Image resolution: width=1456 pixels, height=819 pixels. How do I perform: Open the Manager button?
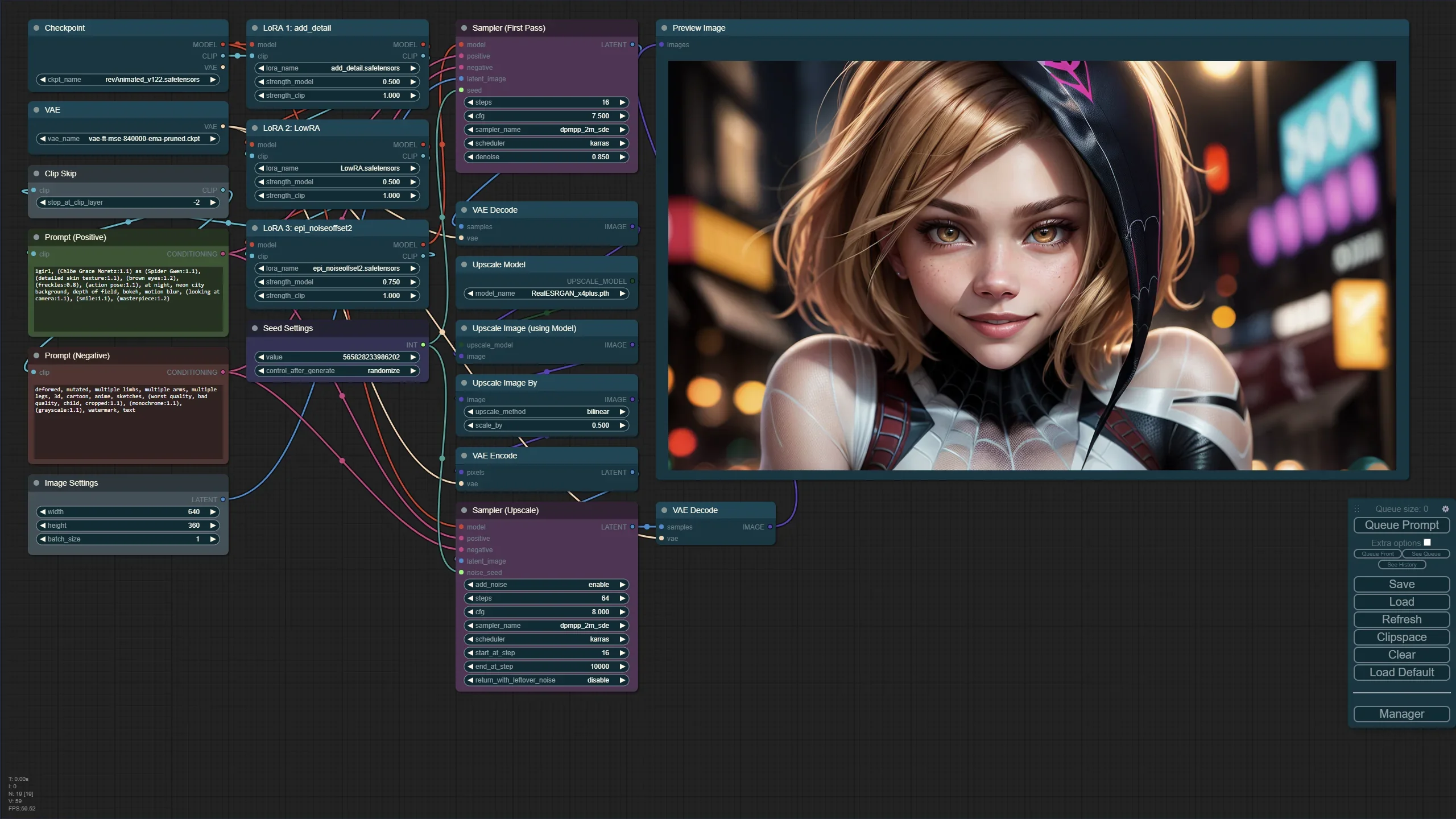(1401, 714)
